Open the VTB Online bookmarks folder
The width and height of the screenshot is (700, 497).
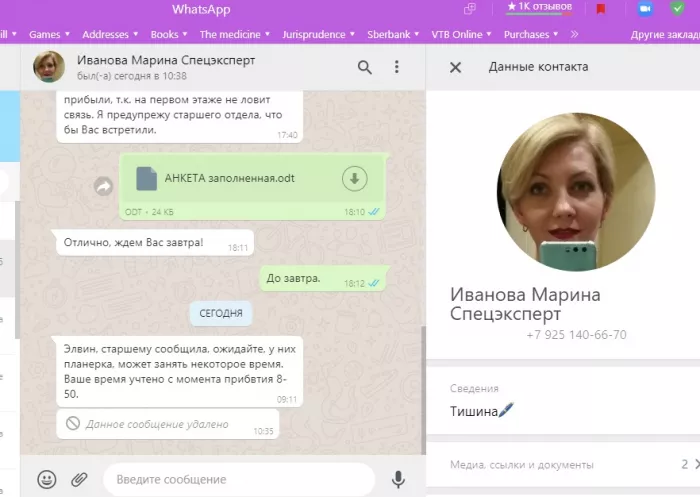[461, 34]
